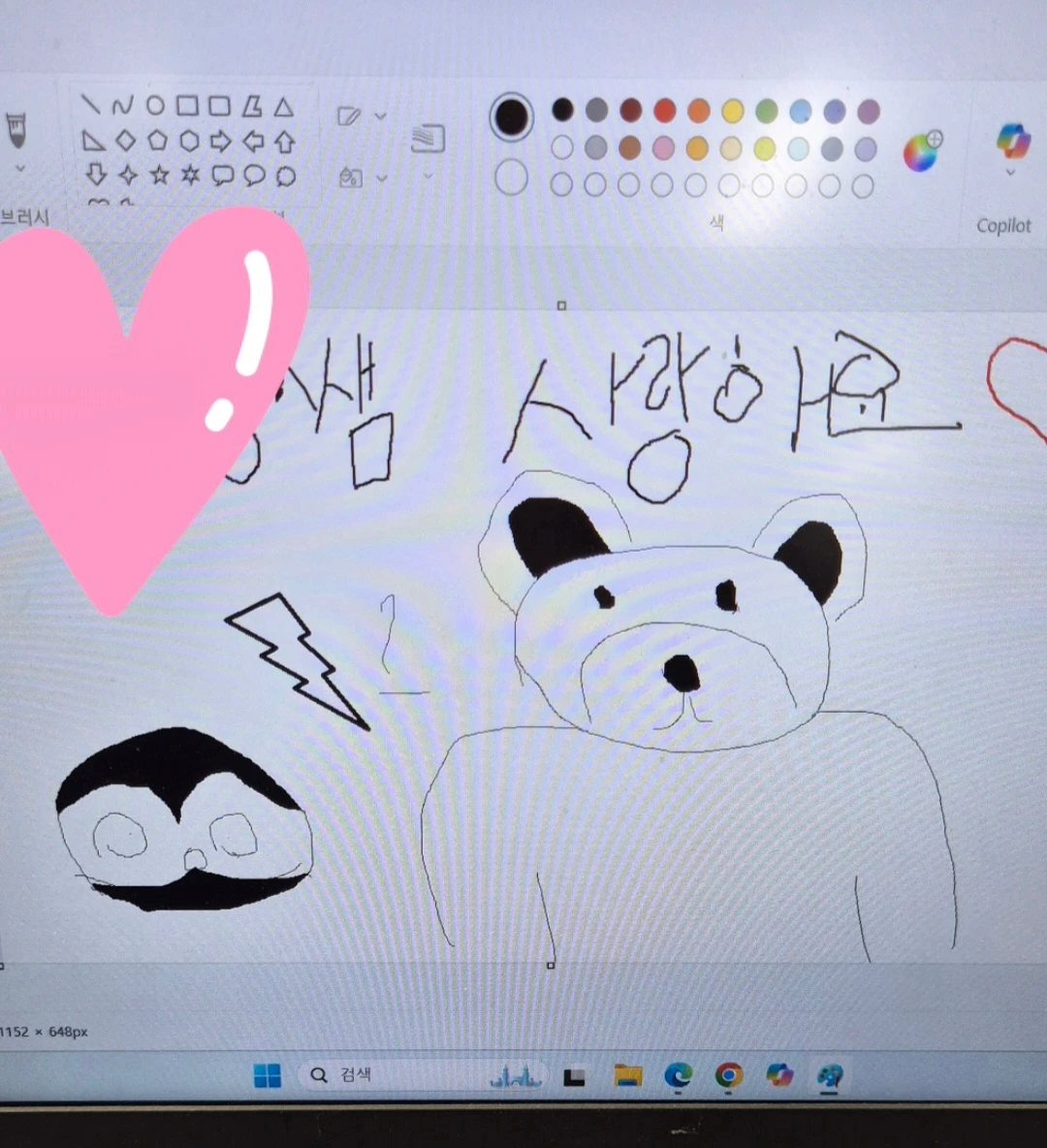Image resolution: width=1047 pixels, height=1148 pixels.
Task: Pick the green color swatch
Action: pyautogui.click(x=767, y=112)
